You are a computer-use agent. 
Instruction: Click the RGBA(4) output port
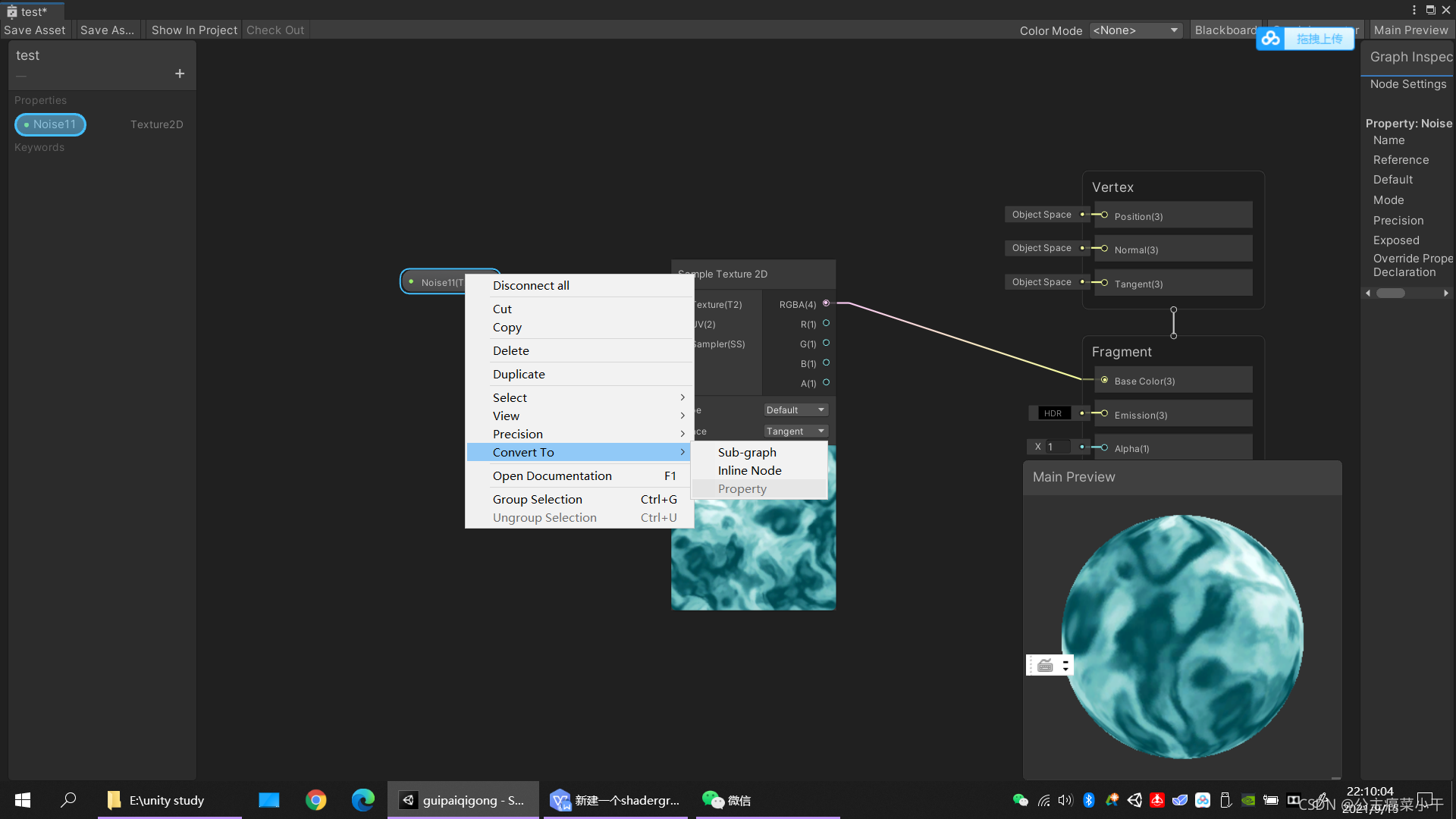click(x=826, y=303)
